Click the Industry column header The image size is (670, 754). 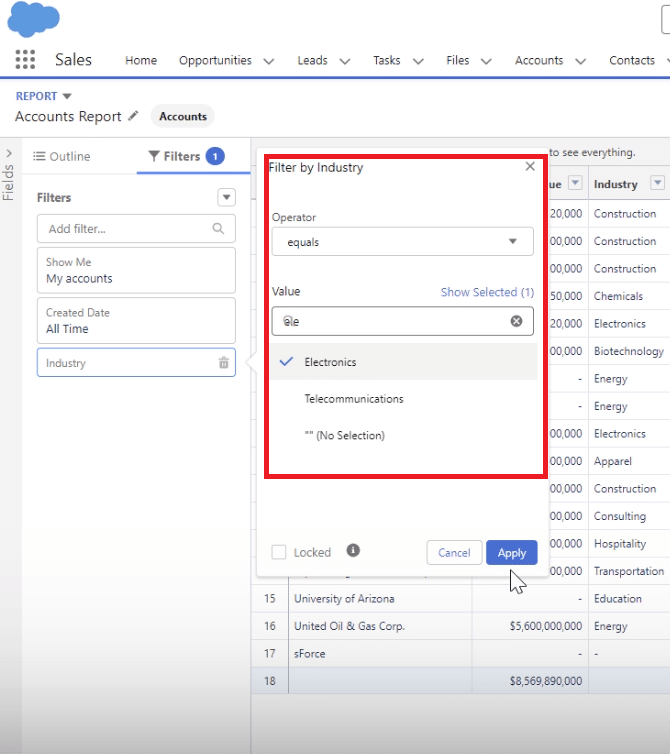click(x=616, y=184)
